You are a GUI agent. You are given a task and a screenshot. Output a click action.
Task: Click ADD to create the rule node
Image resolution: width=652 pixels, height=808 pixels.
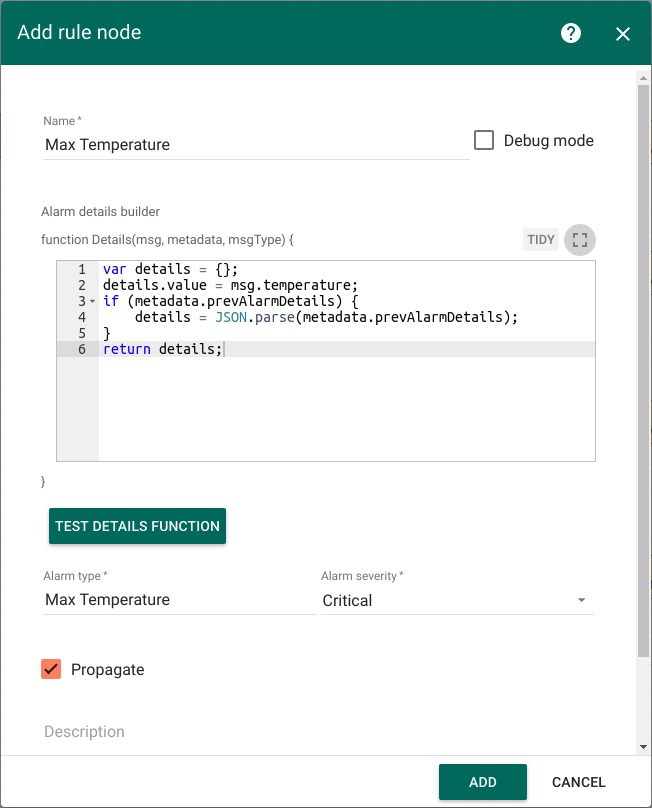point(482,782)
